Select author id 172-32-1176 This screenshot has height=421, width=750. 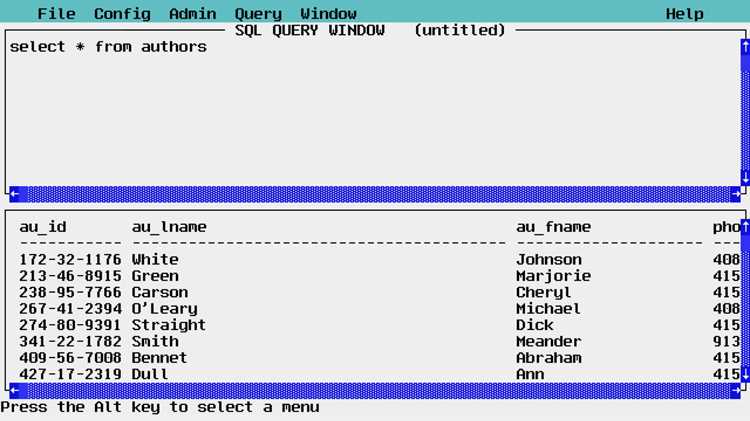[70, 259]
